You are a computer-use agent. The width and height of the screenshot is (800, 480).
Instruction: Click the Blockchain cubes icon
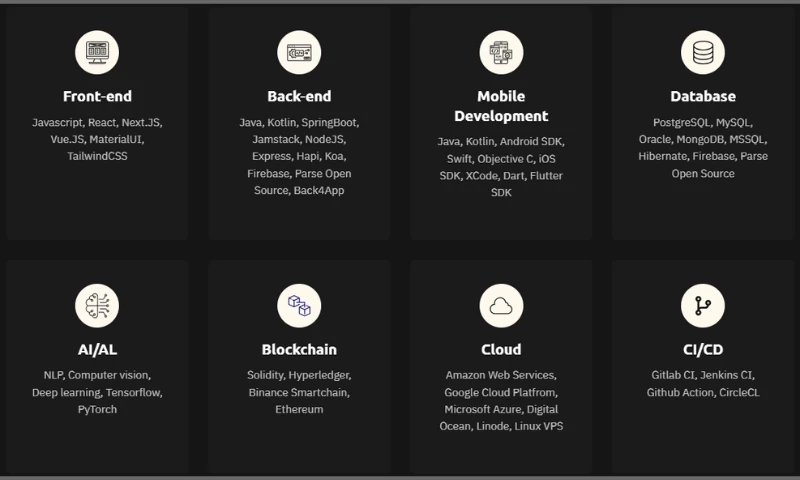click(299, 305)
